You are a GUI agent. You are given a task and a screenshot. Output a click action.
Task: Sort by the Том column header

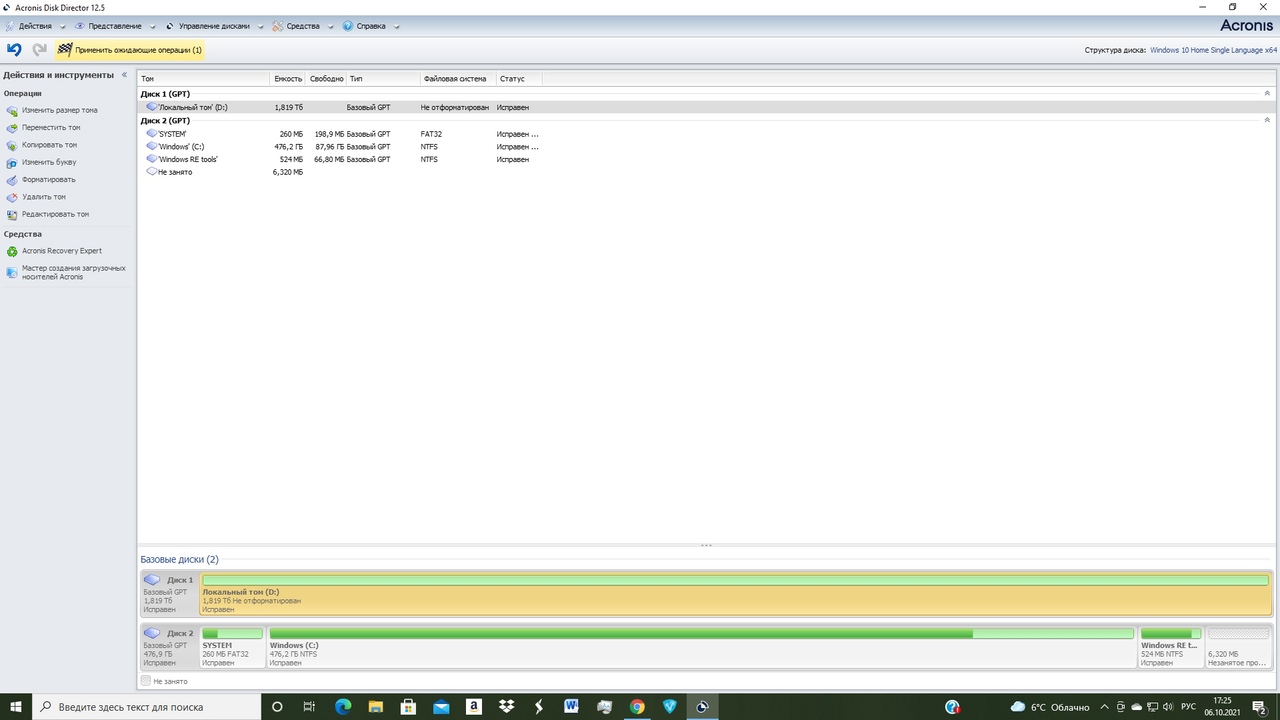(204, 78)
